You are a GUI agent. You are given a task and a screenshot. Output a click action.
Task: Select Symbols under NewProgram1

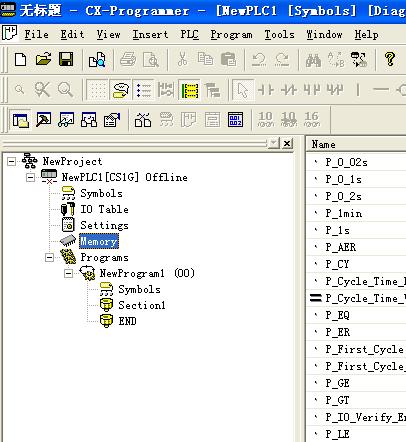(x=139, y=289)
